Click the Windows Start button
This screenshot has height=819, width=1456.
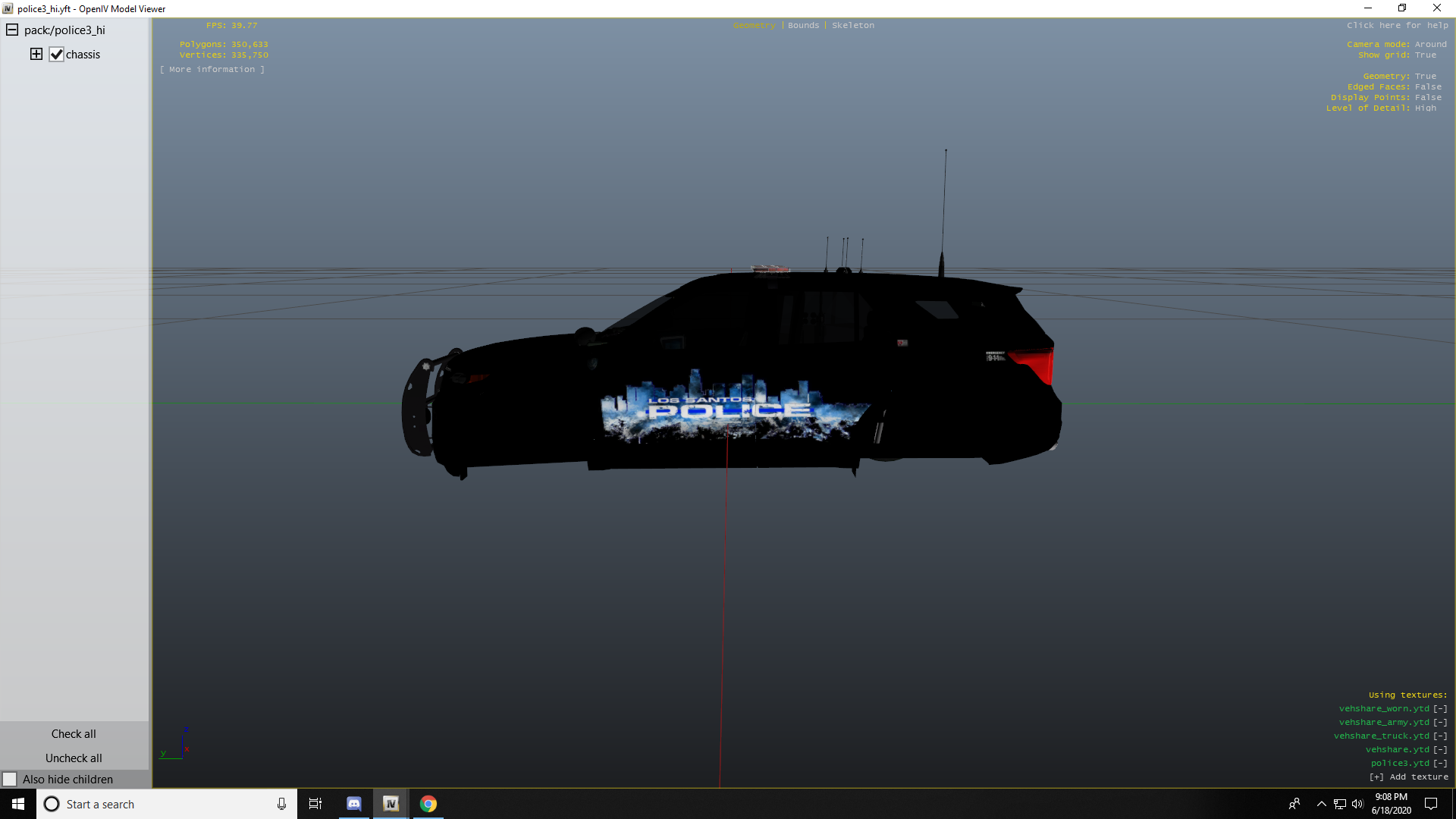pyautogui.click(x=18, y=804)
